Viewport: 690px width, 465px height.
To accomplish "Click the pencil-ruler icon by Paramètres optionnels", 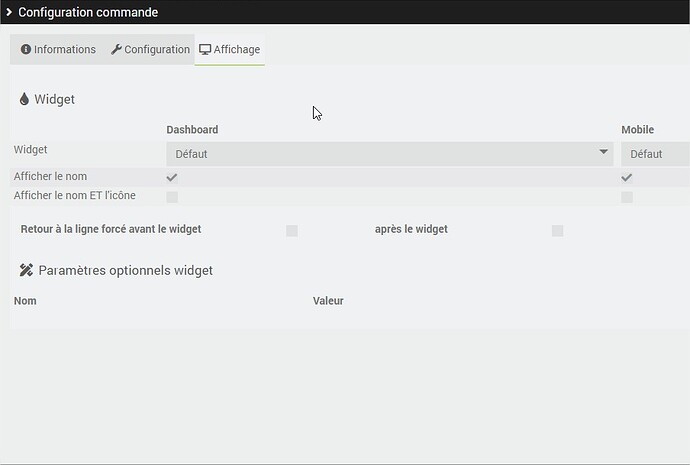I will point(26,270).
